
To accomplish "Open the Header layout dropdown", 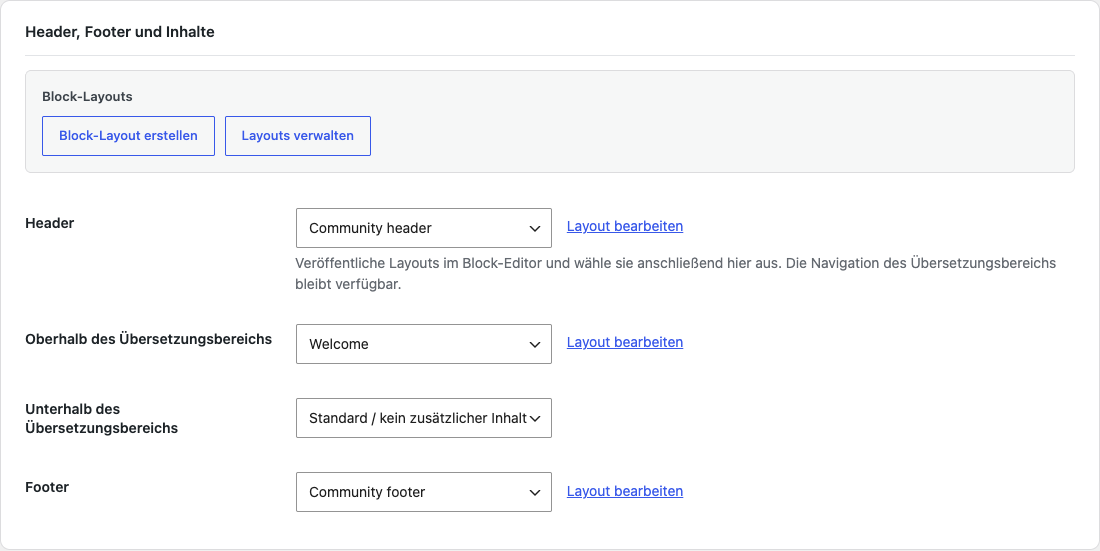I will point(424,228).
